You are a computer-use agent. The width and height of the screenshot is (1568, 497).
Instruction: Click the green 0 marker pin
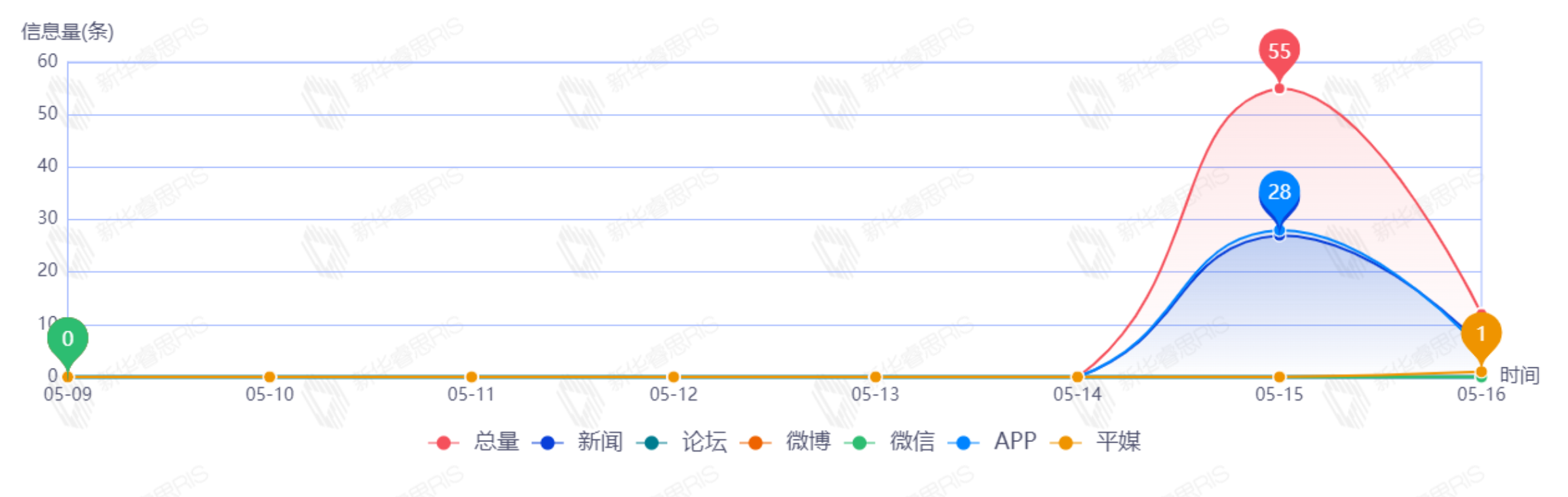point(67,339)
